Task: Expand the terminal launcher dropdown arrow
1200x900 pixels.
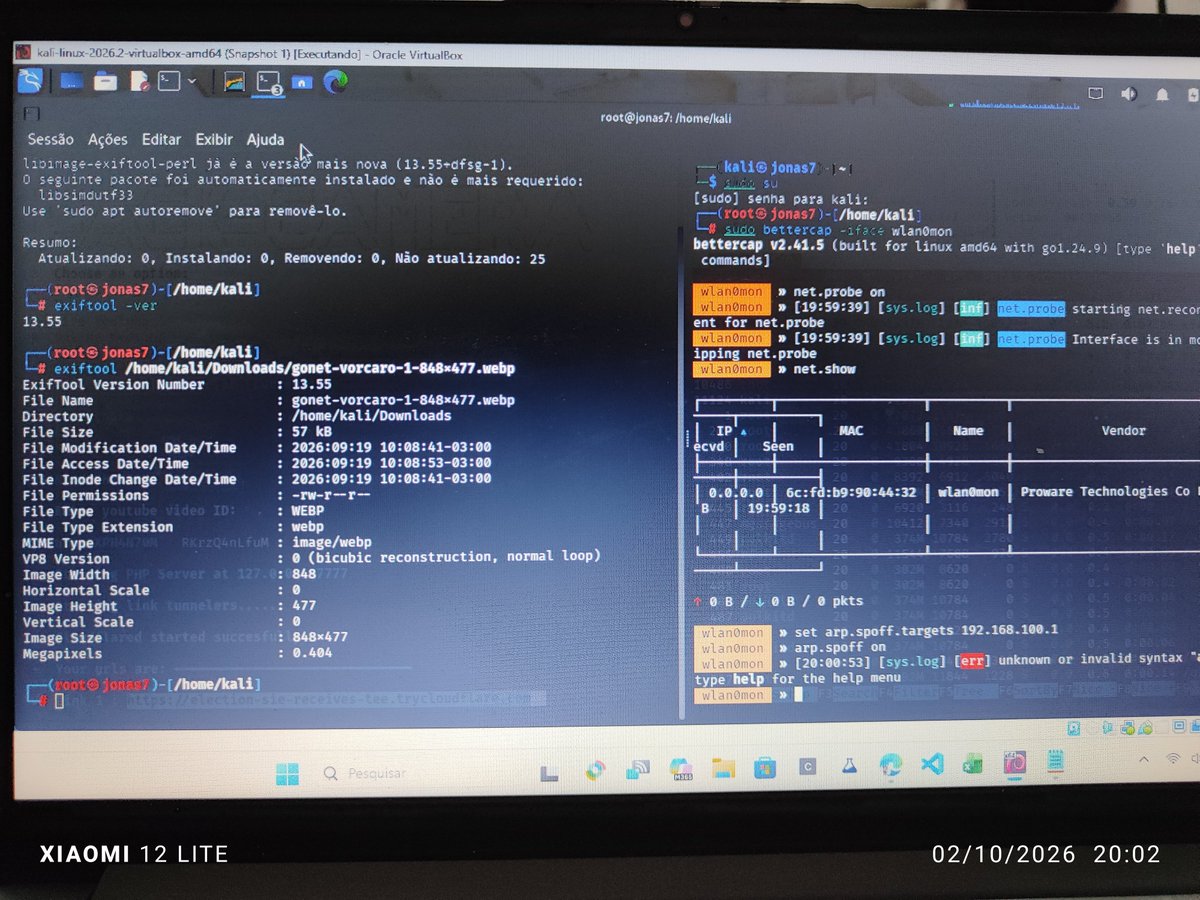Action: (x=192, y=82)
